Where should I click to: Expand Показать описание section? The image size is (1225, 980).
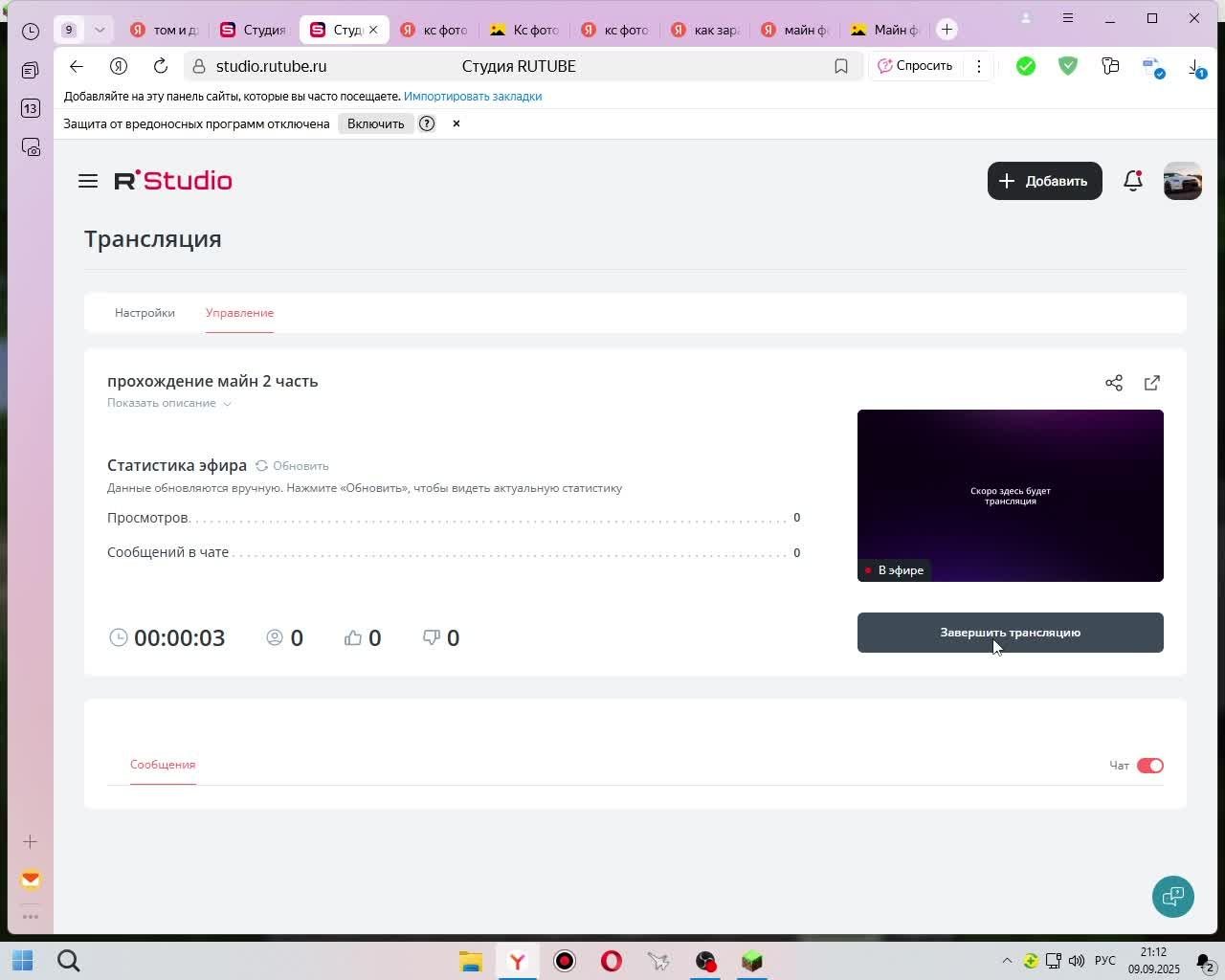169,403
